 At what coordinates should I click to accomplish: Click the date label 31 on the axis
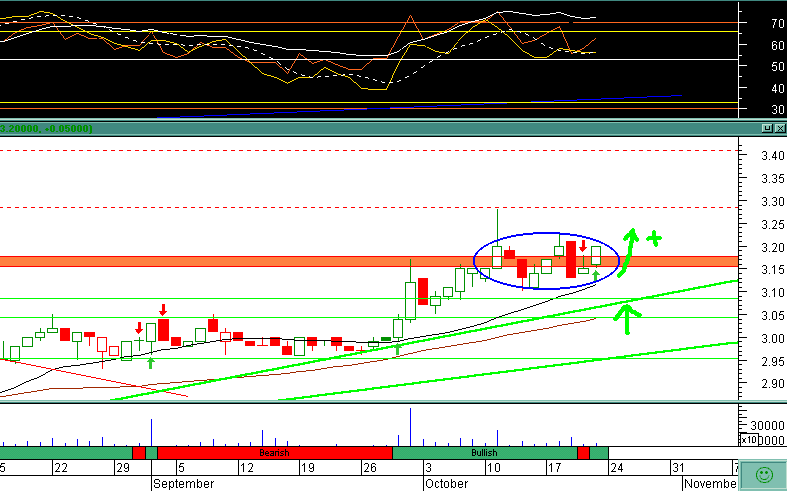(678, 468)
